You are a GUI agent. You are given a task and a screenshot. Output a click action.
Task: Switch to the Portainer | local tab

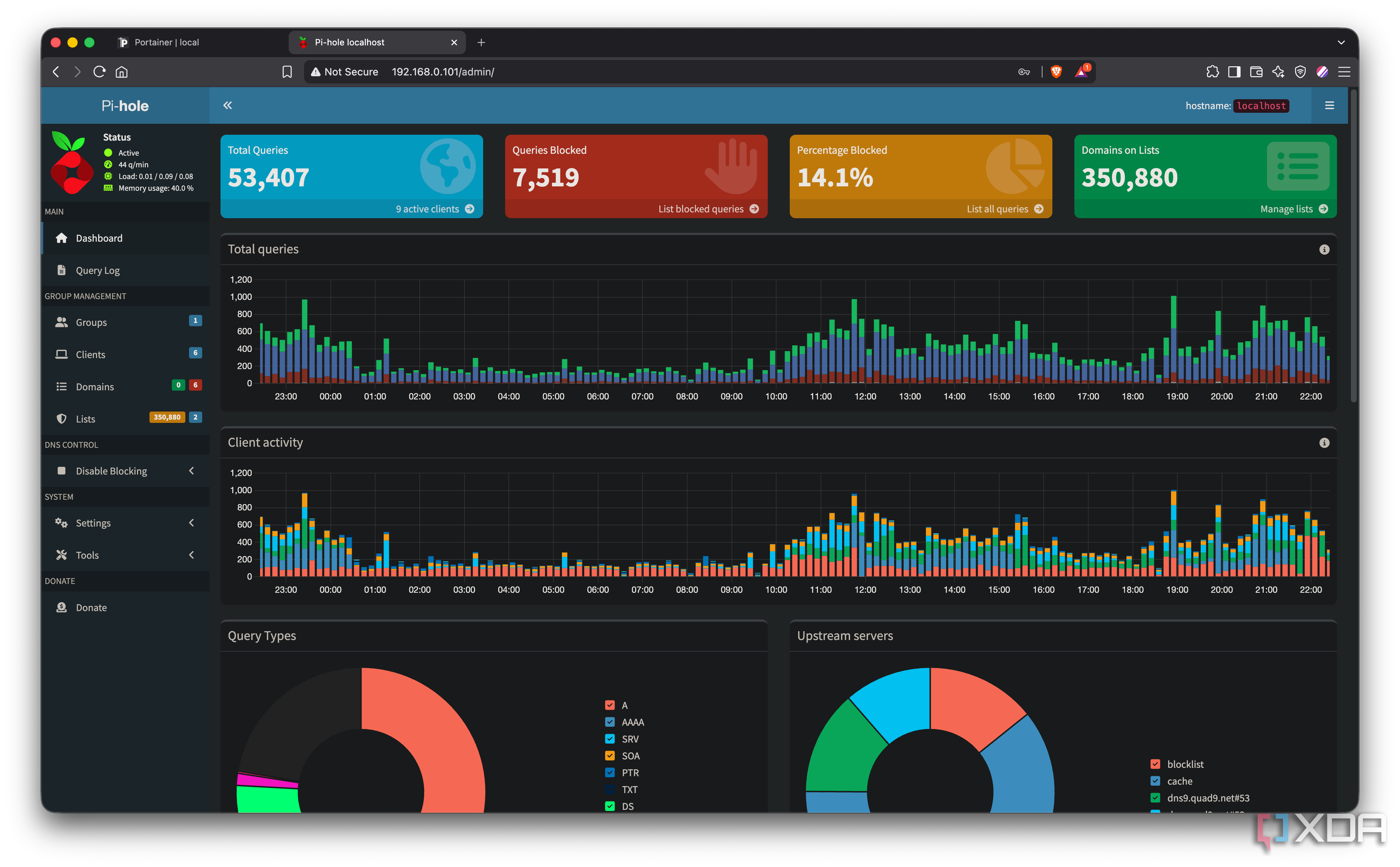pos(198,42)
